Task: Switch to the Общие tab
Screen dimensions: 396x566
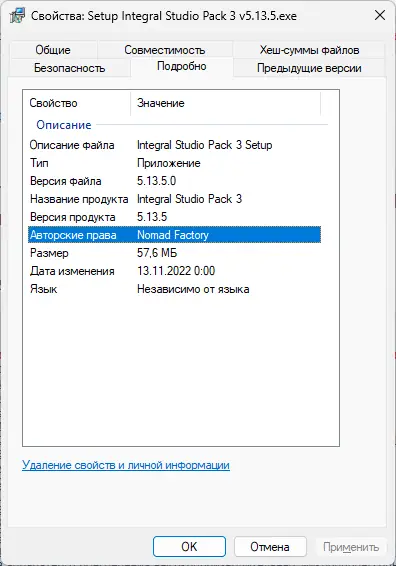Action: (x=53, y=50)
